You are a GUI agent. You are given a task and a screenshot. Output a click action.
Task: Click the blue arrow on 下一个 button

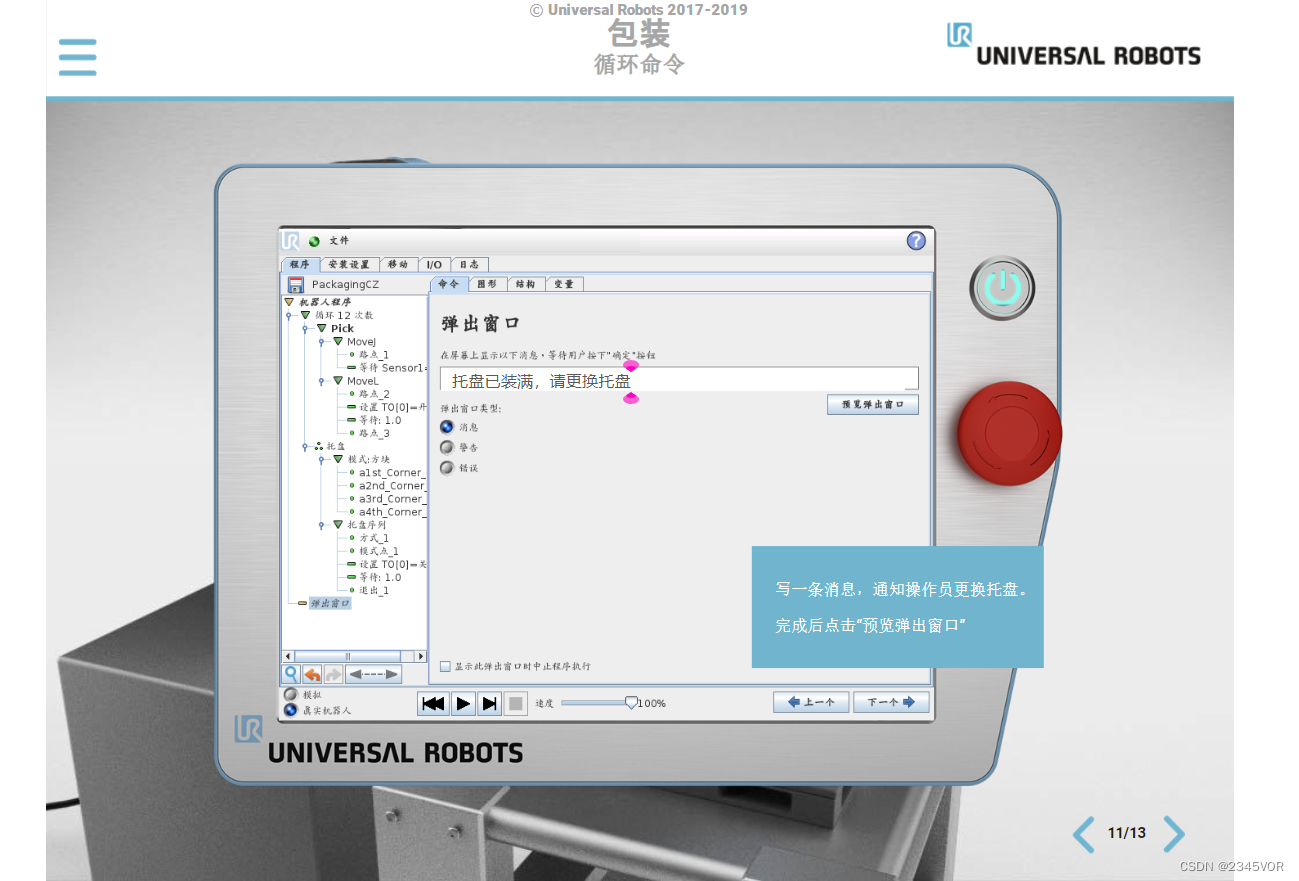point(909,702)
